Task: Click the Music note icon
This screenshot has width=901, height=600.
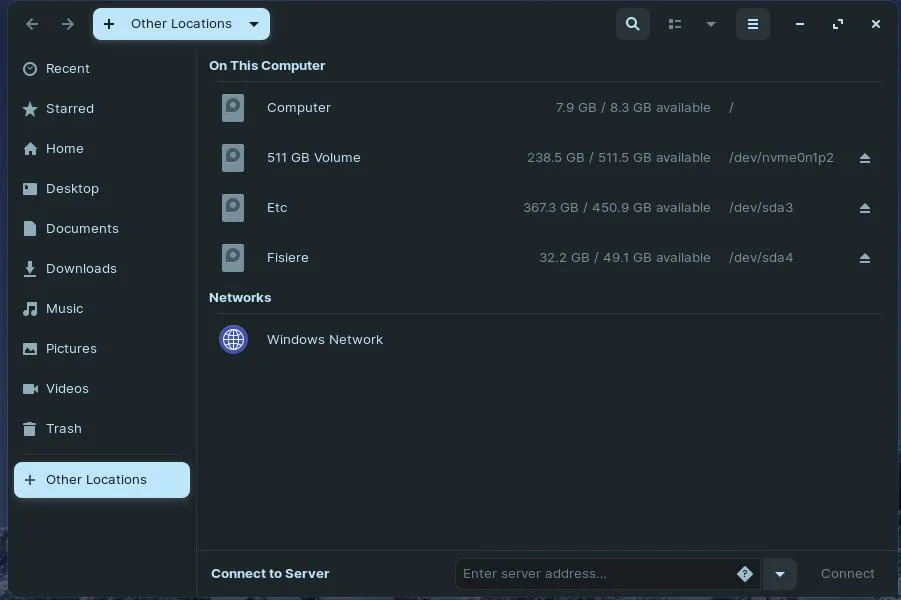Action: tap(30, 309)
